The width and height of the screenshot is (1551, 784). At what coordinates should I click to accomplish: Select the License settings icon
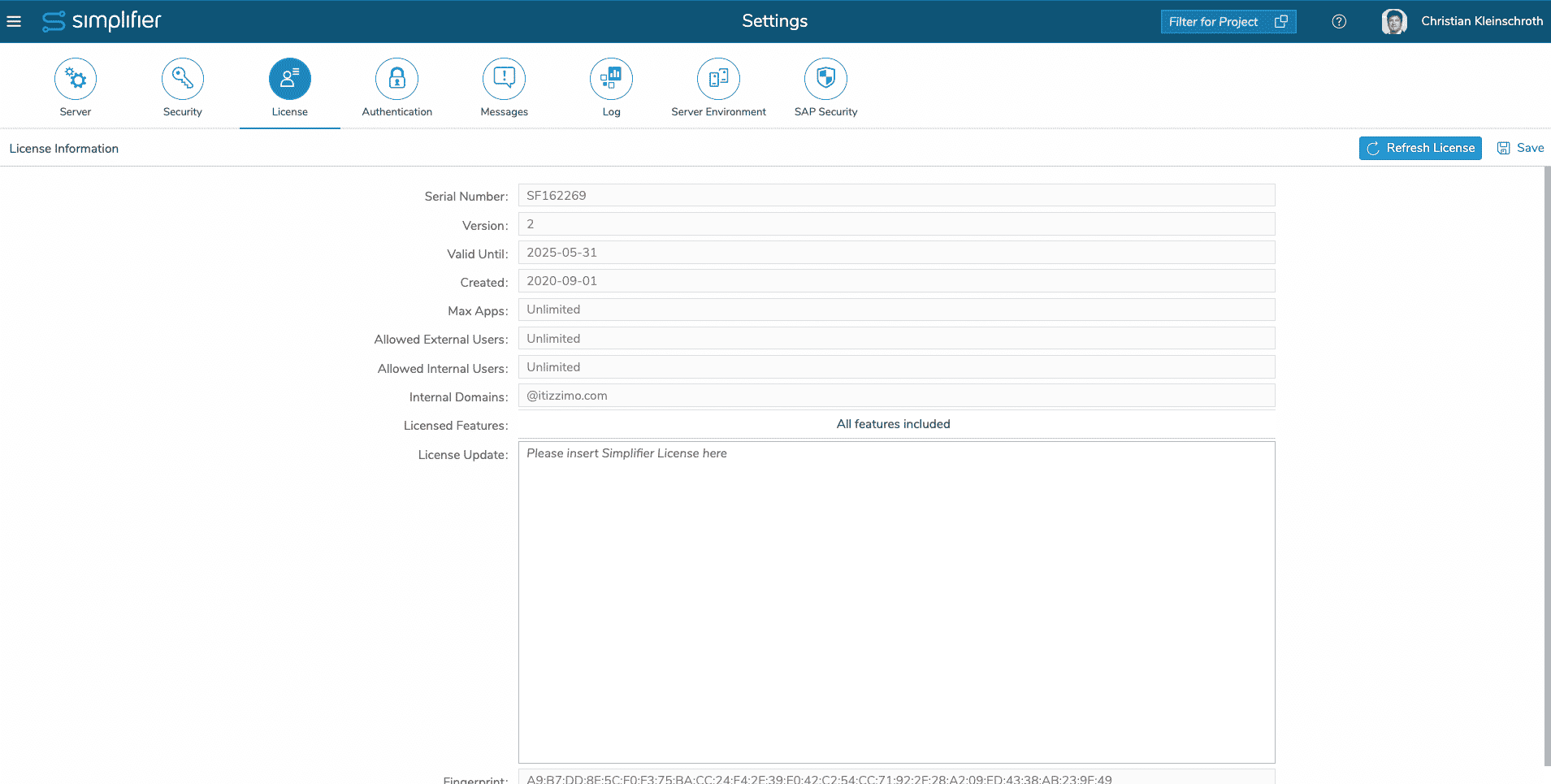click(290, 79)
